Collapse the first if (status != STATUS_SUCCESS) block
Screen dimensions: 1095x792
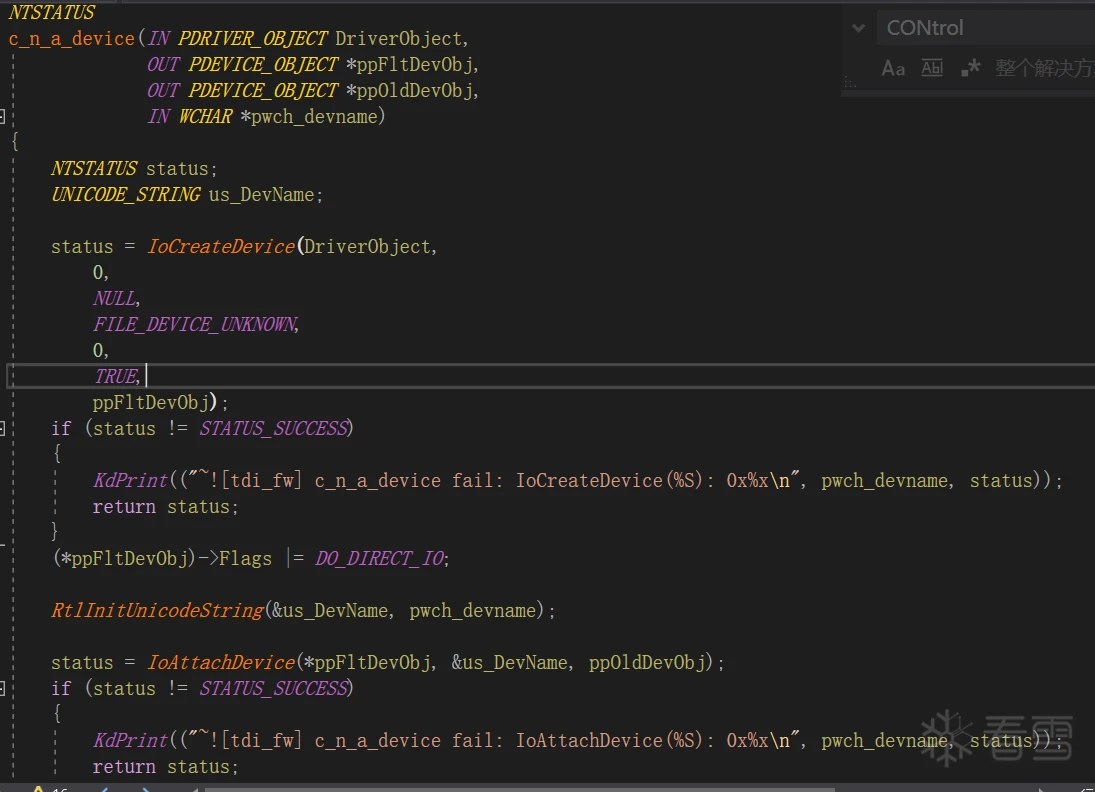point(3,428)
